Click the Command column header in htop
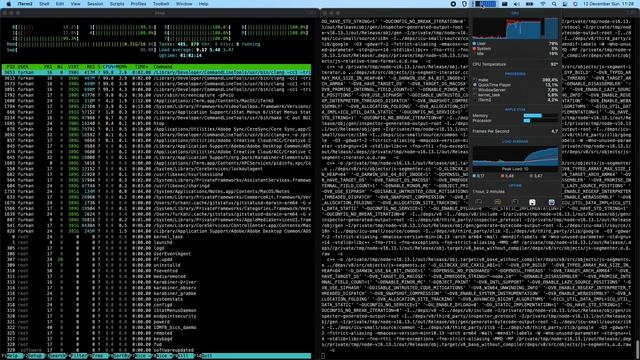640x360 pixels. pyautogui.click(x=162, y=67)
